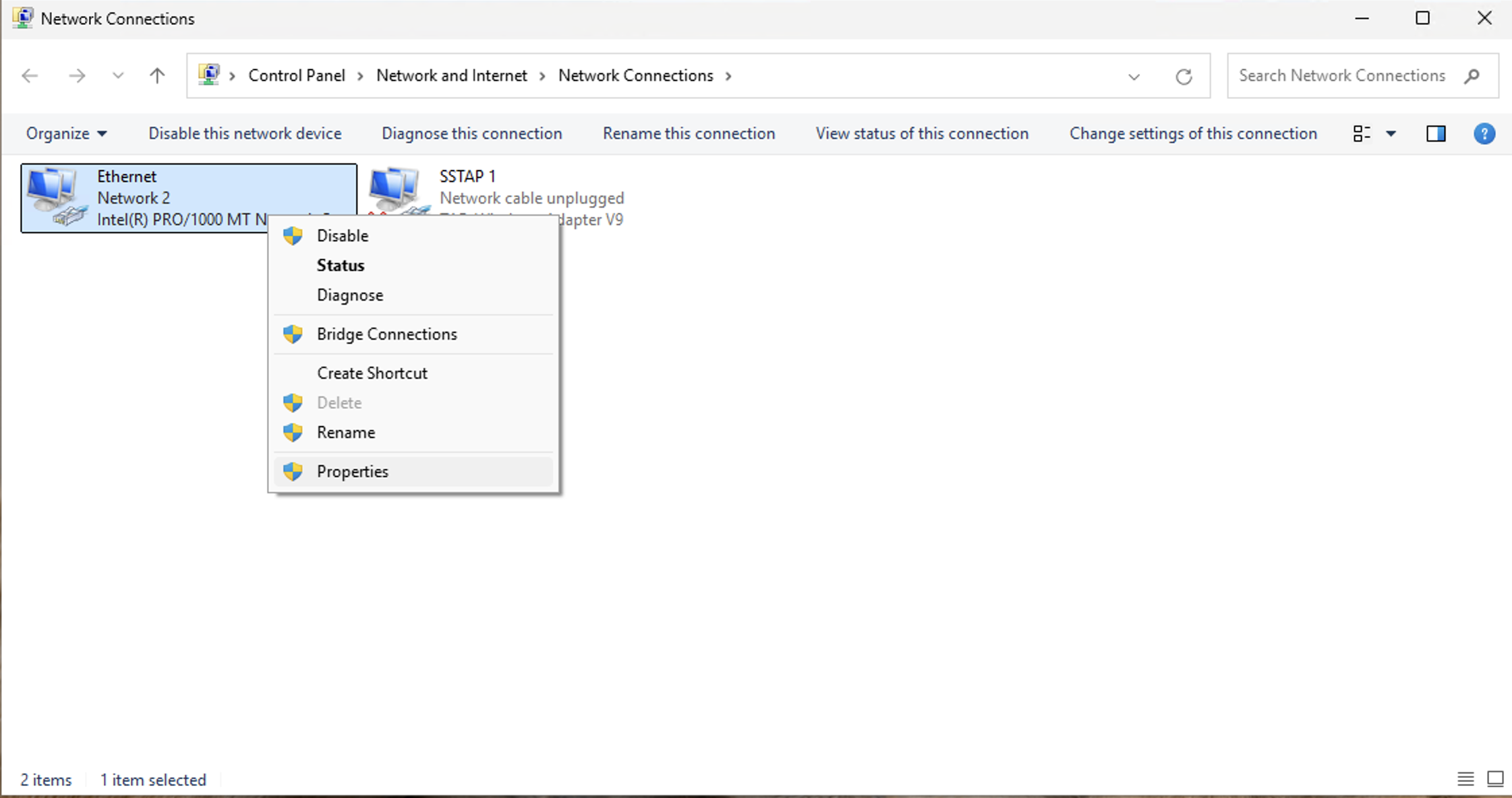Click the search magnifier icon
This screenshot has width=1512, height=798.
coord(1472,76)
